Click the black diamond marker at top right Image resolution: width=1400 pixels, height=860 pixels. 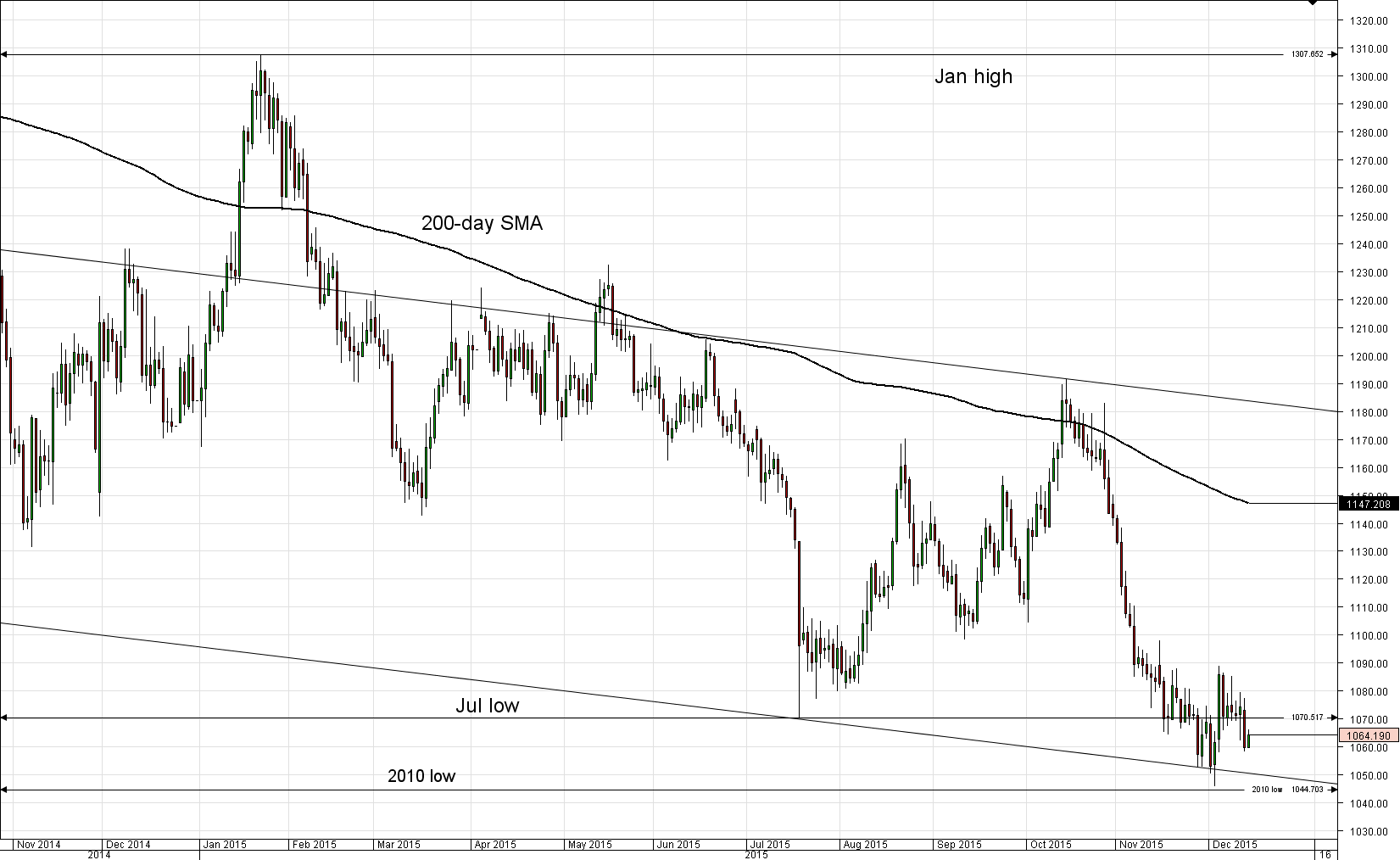point(1313,3)
